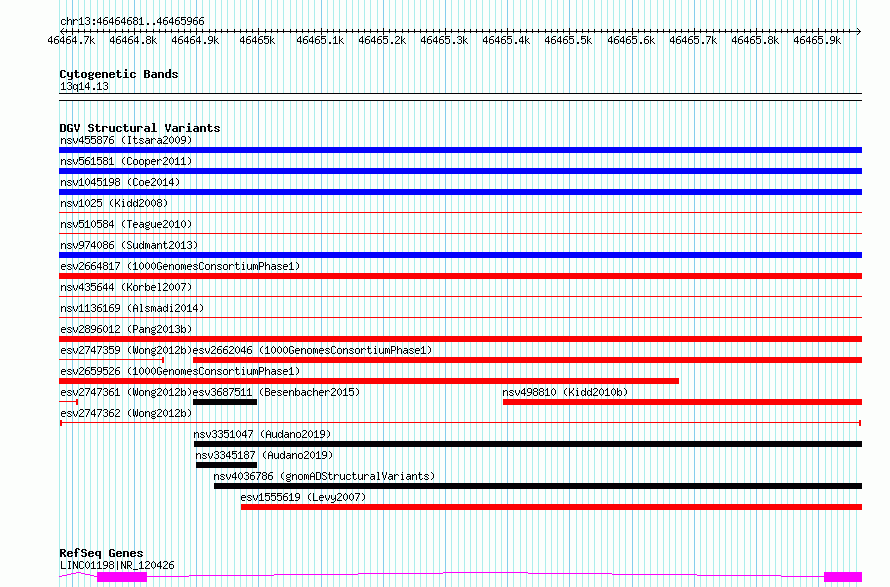Open variant nsv455876 (Itsara2009) label

pos(126,140)
